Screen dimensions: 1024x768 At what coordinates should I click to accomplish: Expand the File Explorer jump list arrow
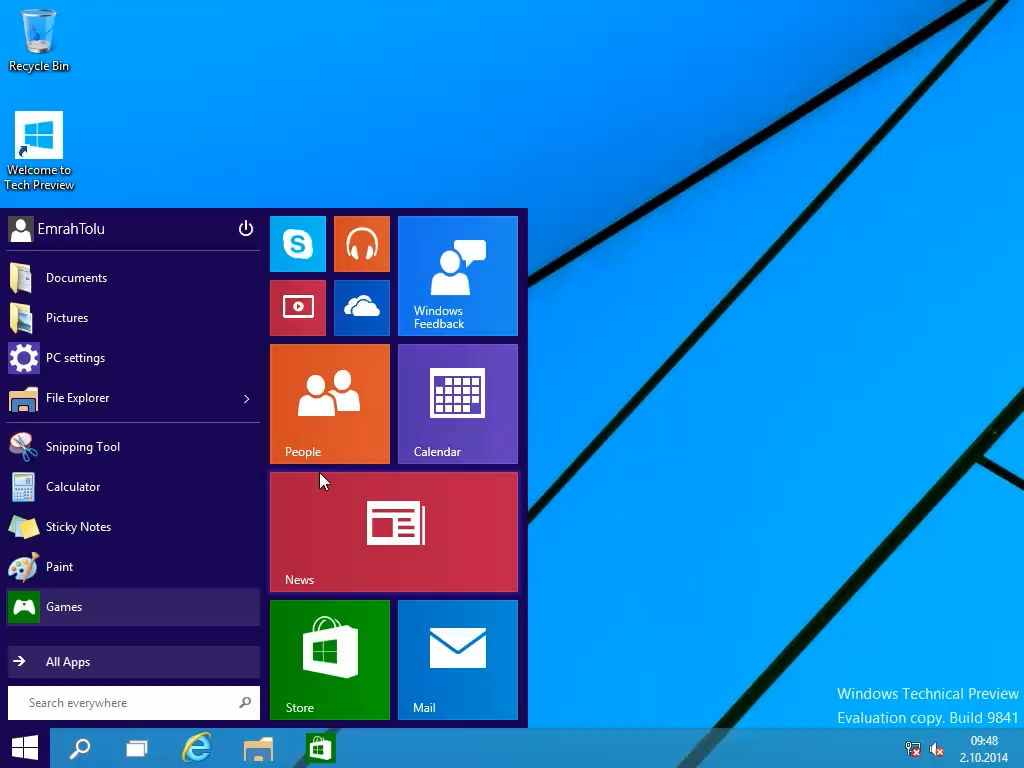246,398
